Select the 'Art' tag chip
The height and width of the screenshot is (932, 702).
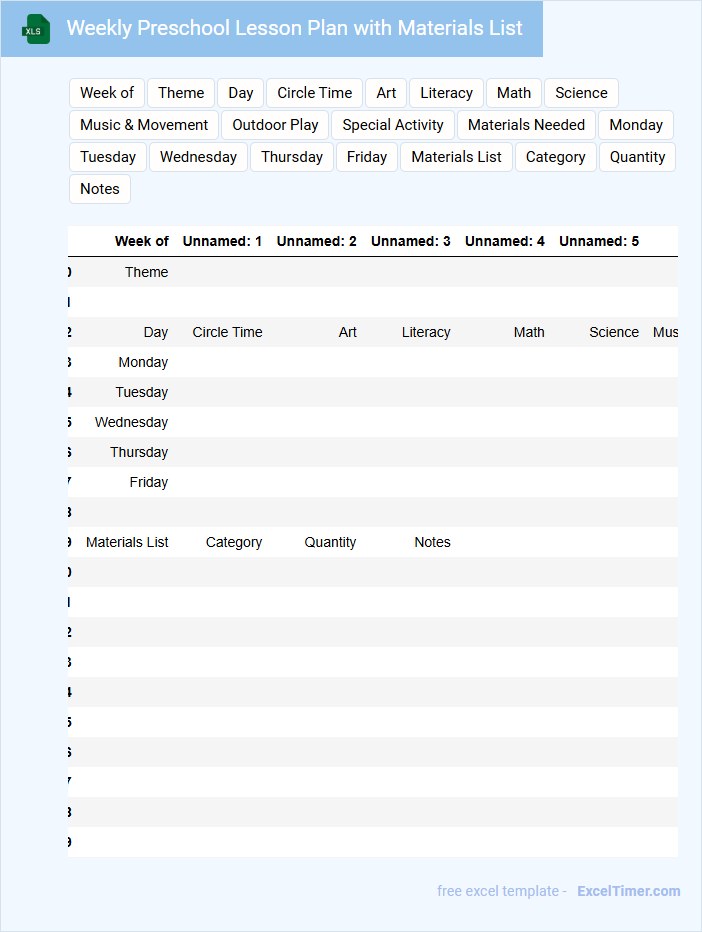pyautogui.click(x=386, y=93)
